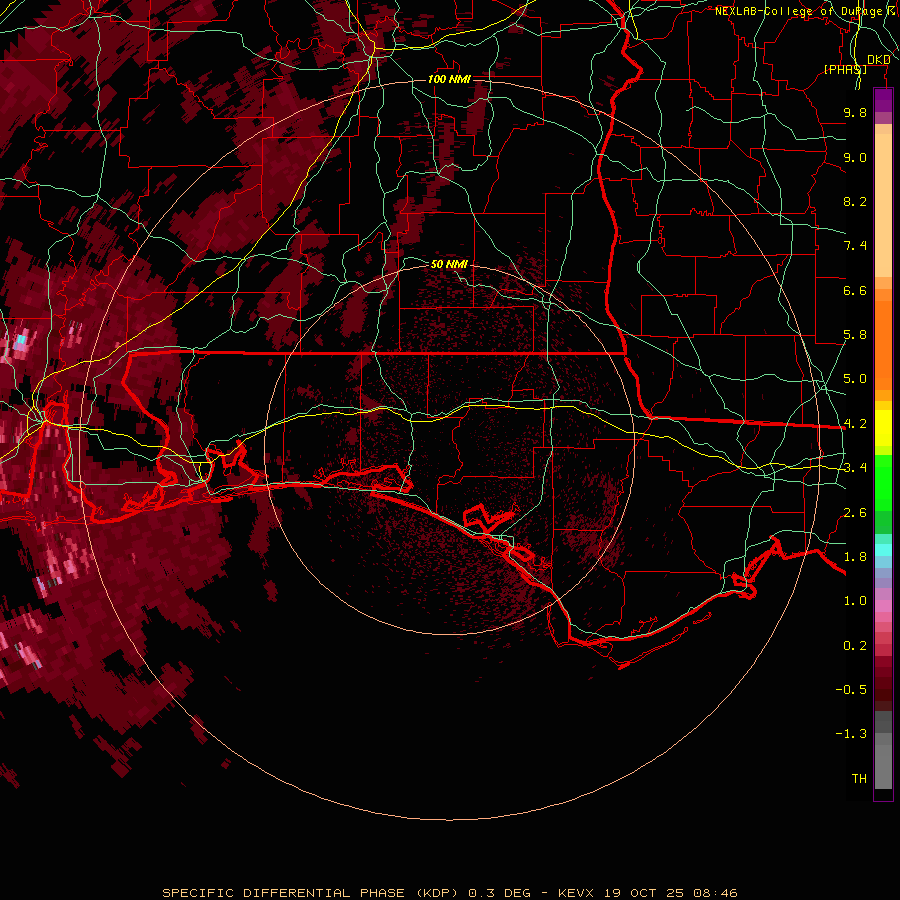Click the DKD product label
Image resolution: width=900 pixels, height=900 pixels.
[878, 60]
